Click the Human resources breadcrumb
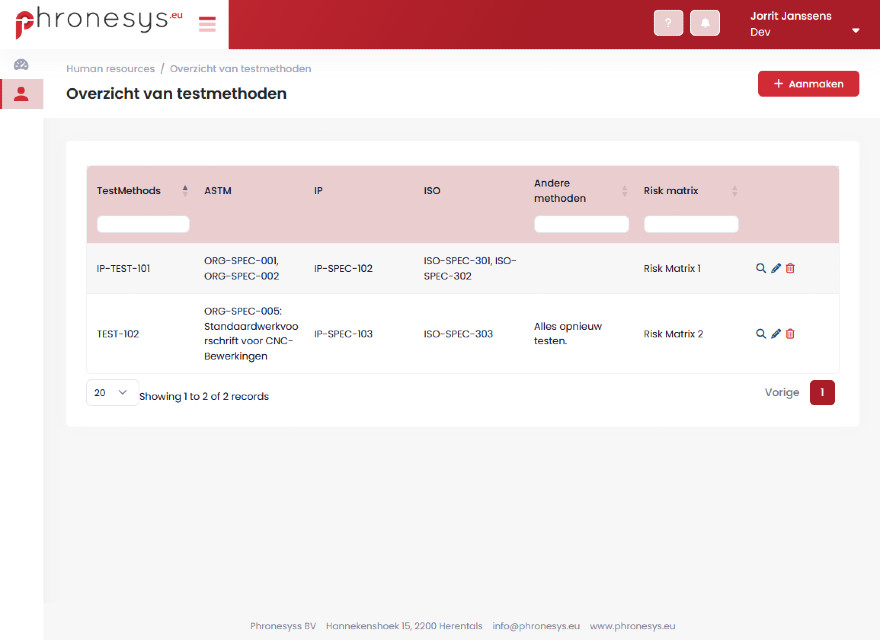 tap(110, 69)
